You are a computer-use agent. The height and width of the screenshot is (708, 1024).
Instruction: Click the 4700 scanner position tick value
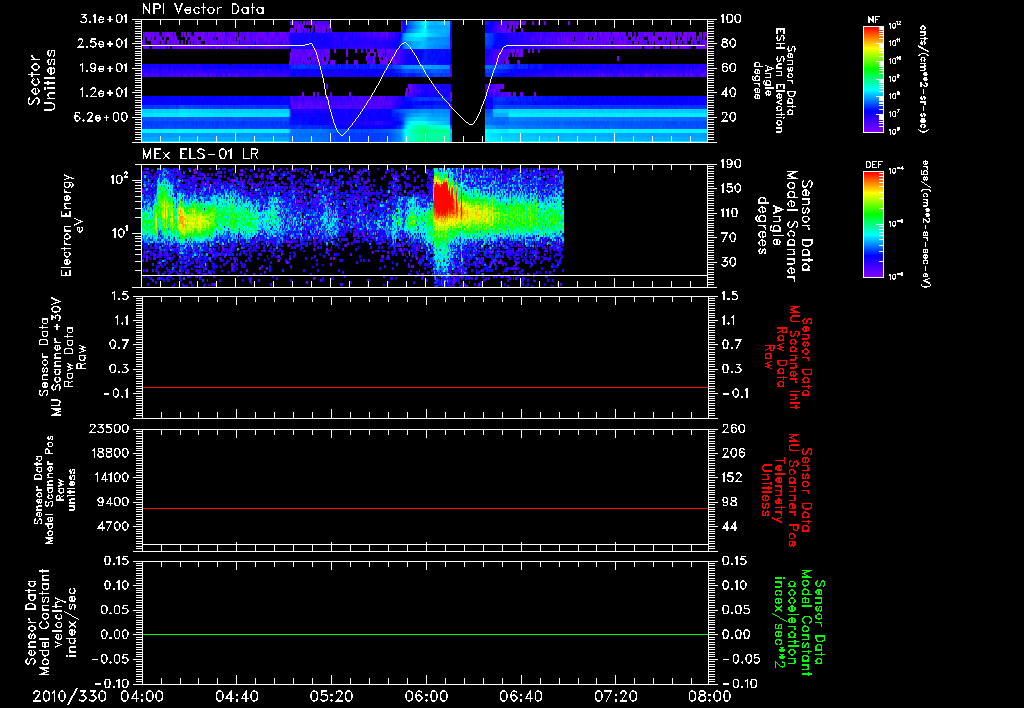coord(114,526)
